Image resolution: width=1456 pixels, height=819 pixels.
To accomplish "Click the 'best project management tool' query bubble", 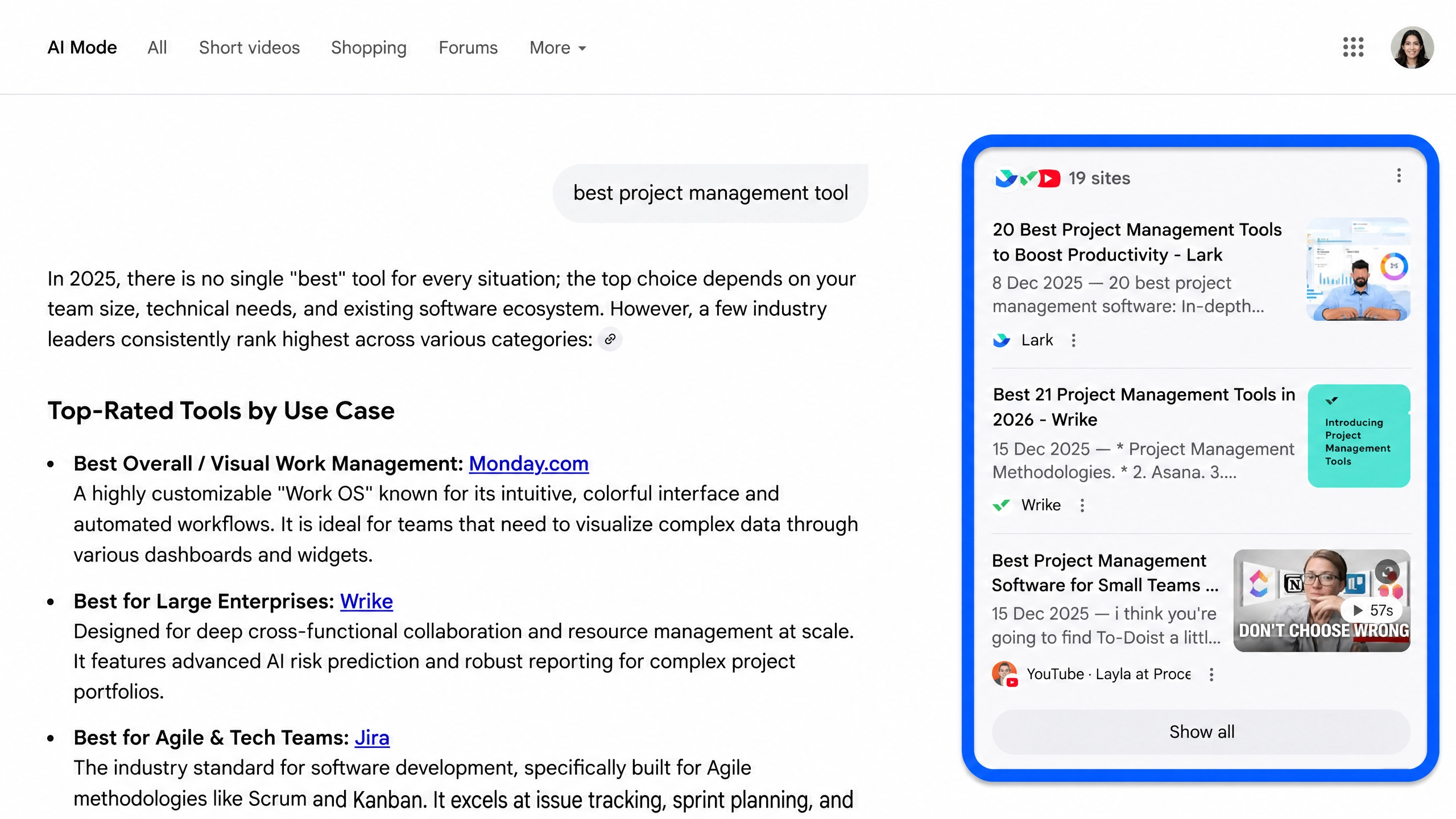I will 710,193.
